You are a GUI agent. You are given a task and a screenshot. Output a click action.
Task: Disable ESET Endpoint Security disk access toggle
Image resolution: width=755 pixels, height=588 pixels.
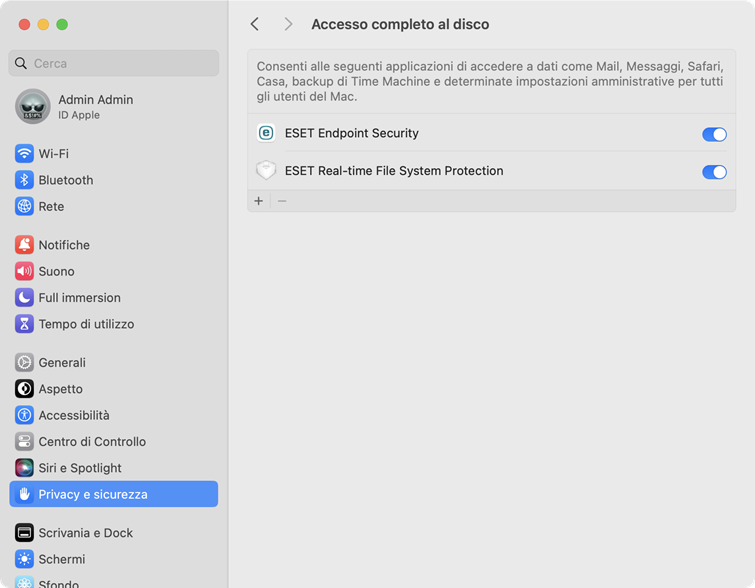pyautogui.click(x=714, y=134)
